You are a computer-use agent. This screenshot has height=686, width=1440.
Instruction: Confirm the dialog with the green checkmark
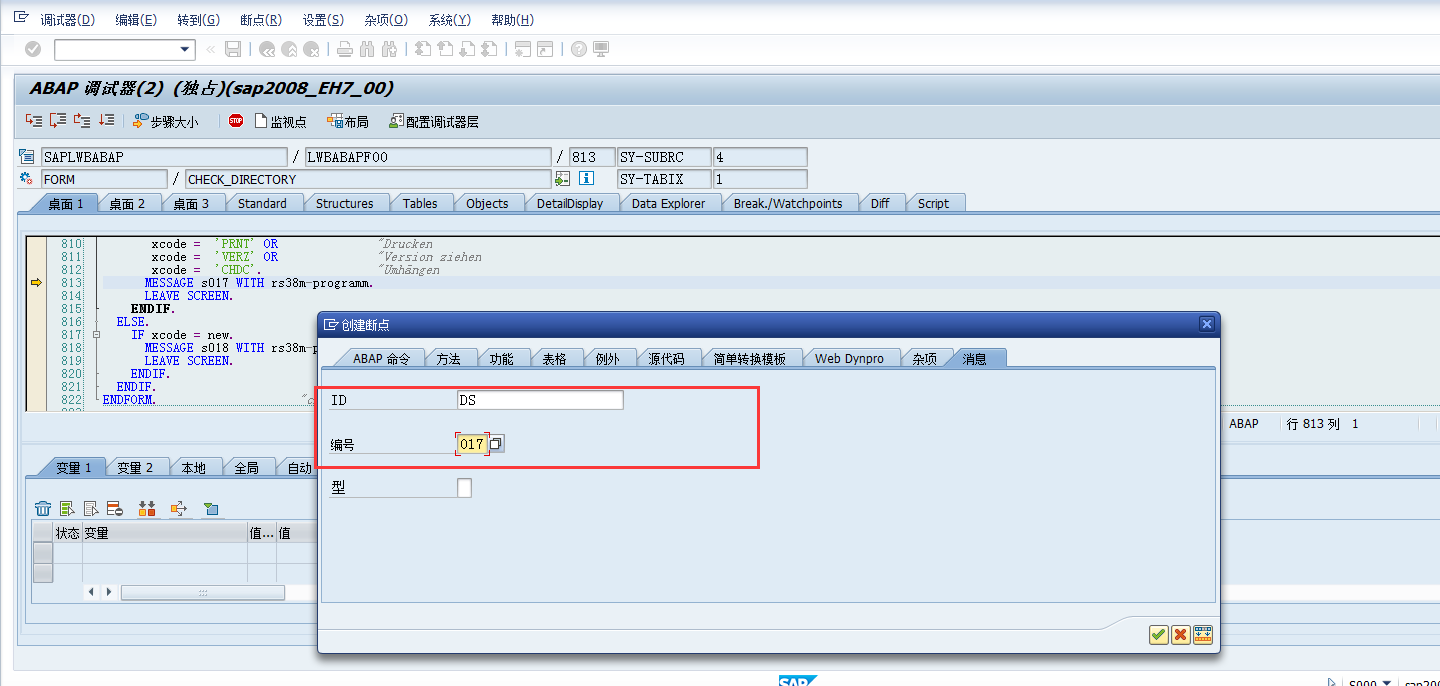pos(1158,634)
